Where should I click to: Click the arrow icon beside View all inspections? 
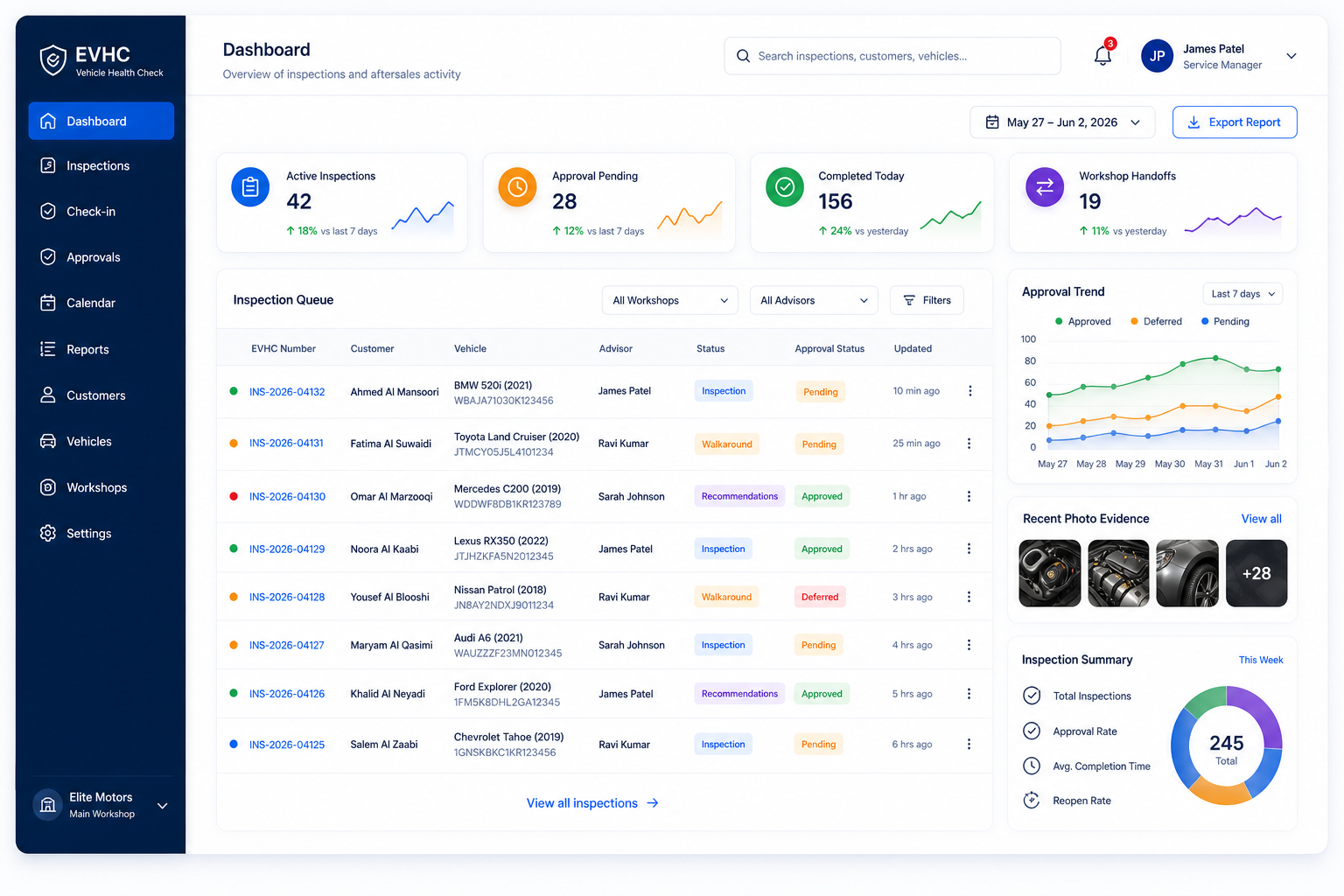point(653,803)
